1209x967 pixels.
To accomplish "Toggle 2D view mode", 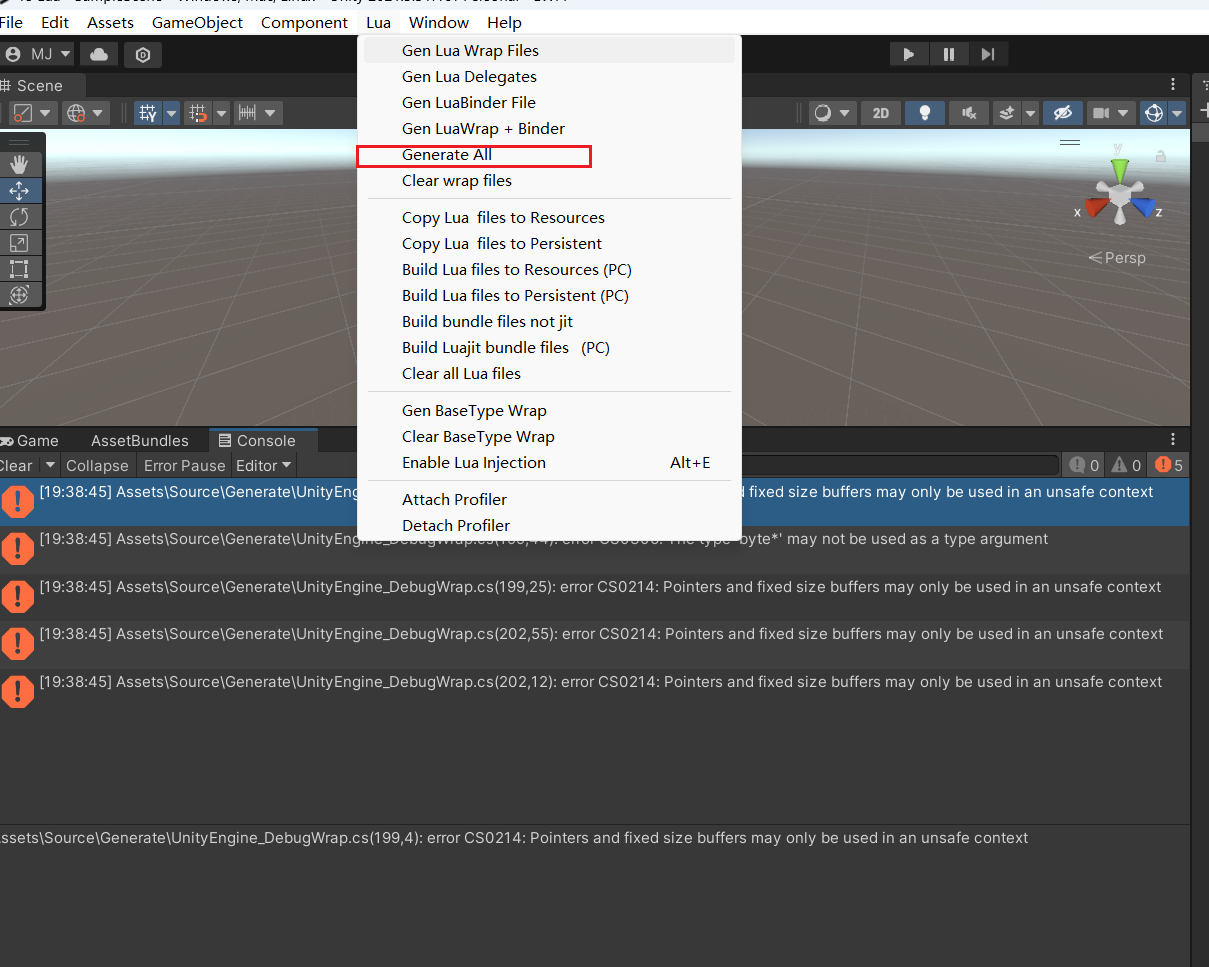I will click(880, 113).
